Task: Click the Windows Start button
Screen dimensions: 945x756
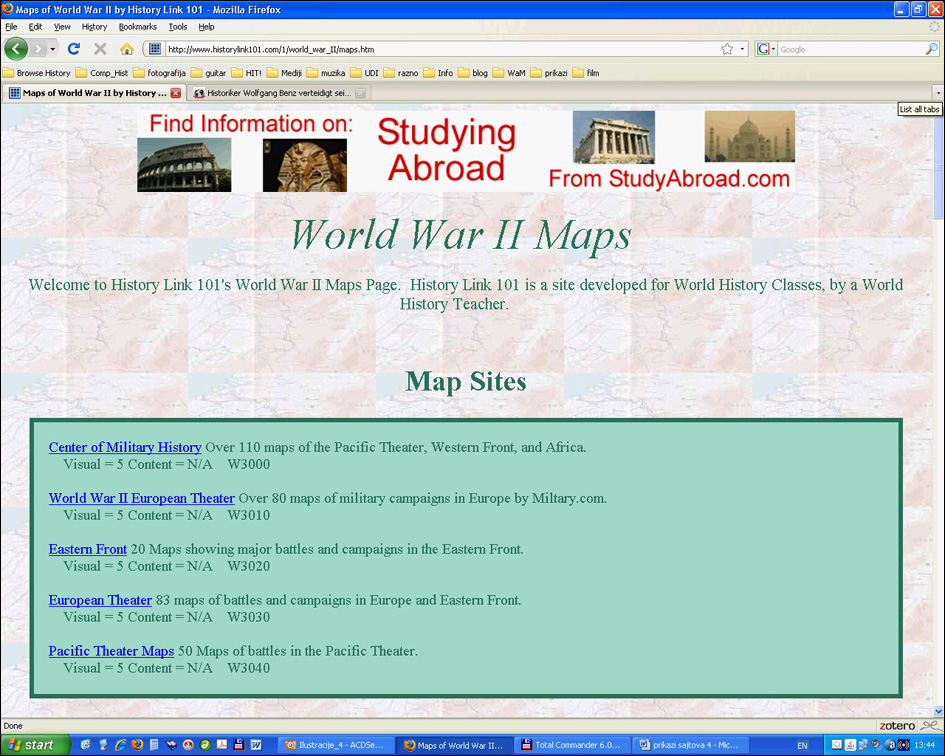Action: (x=35, y=745)
